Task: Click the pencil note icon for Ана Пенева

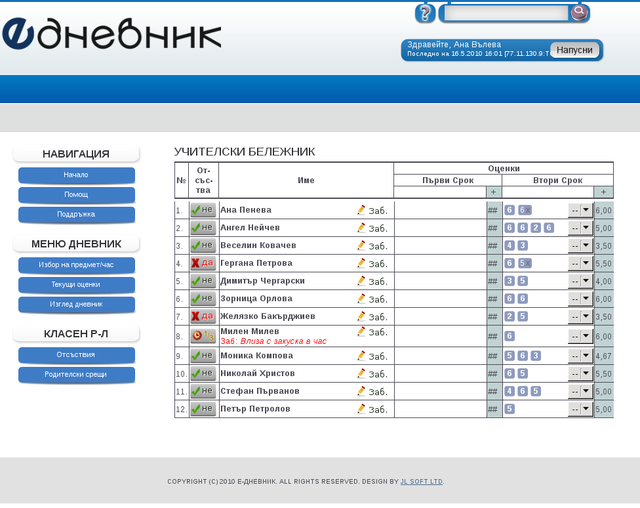Action: [x=361, y=210]
